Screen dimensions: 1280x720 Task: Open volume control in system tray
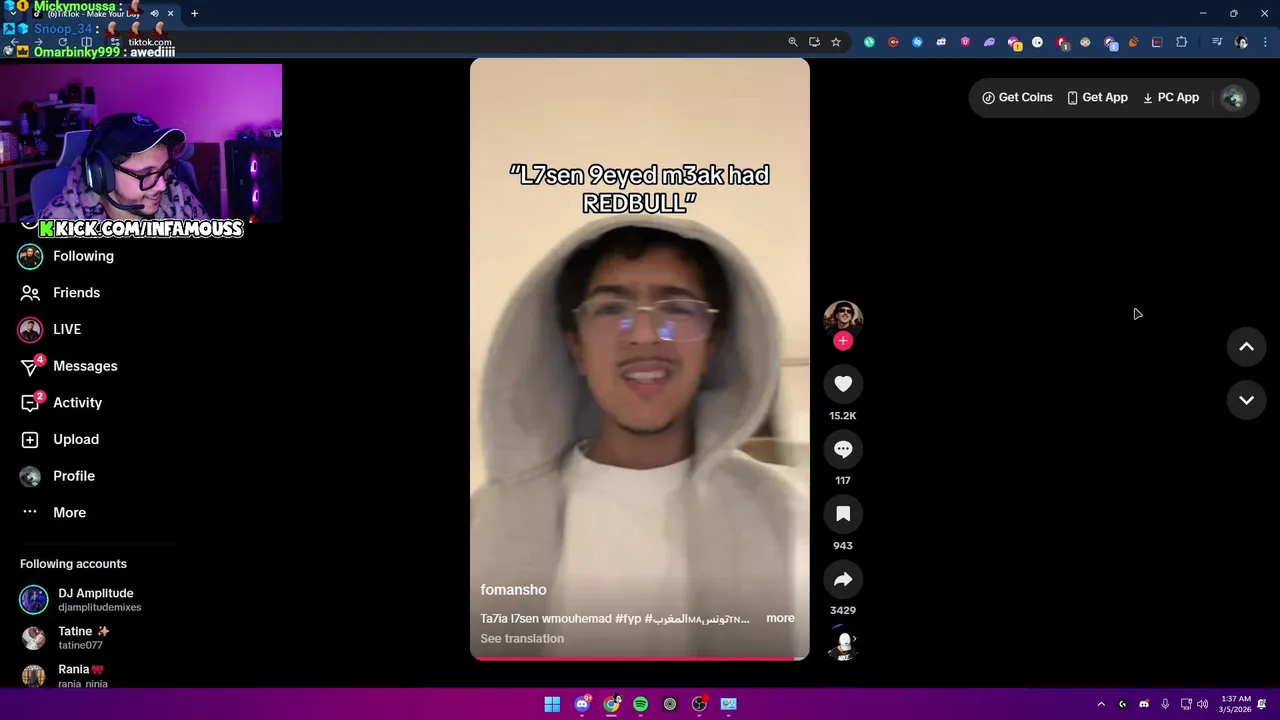[1202, 704]
